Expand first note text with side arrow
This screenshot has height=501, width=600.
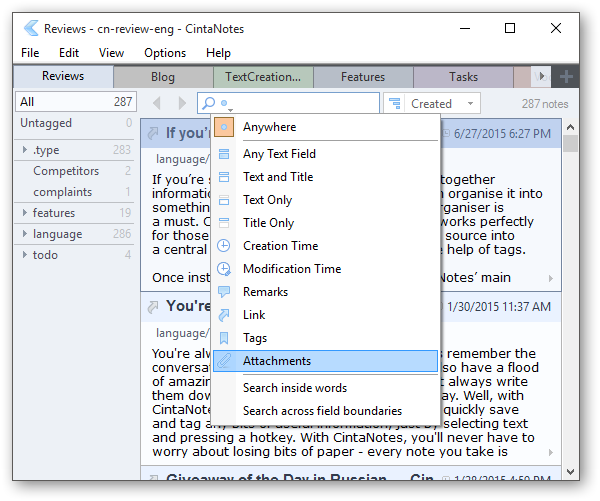(551, 278)
